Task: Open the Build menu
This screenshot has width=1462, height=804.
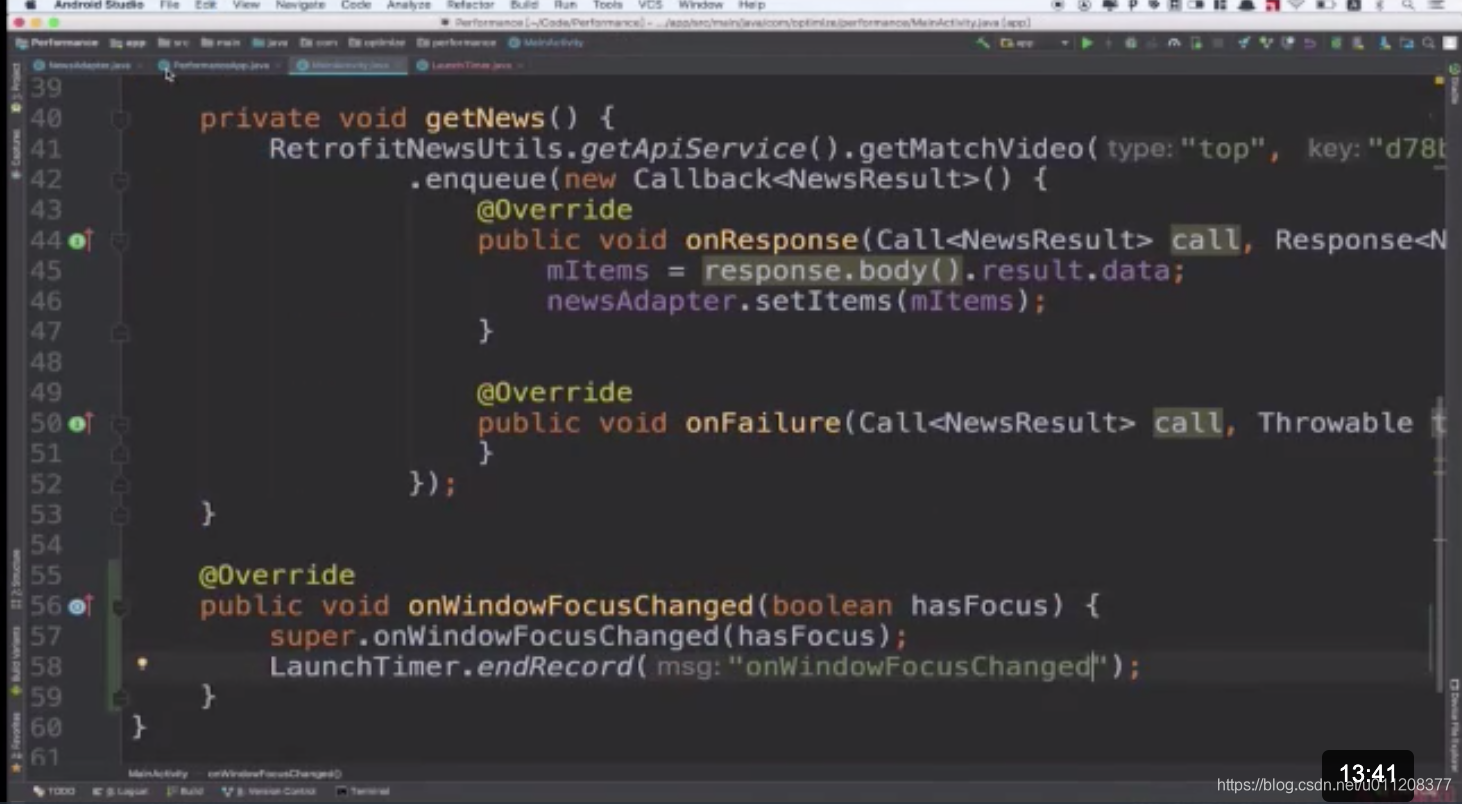Action: pyautogui.click(x=524, y=5)
